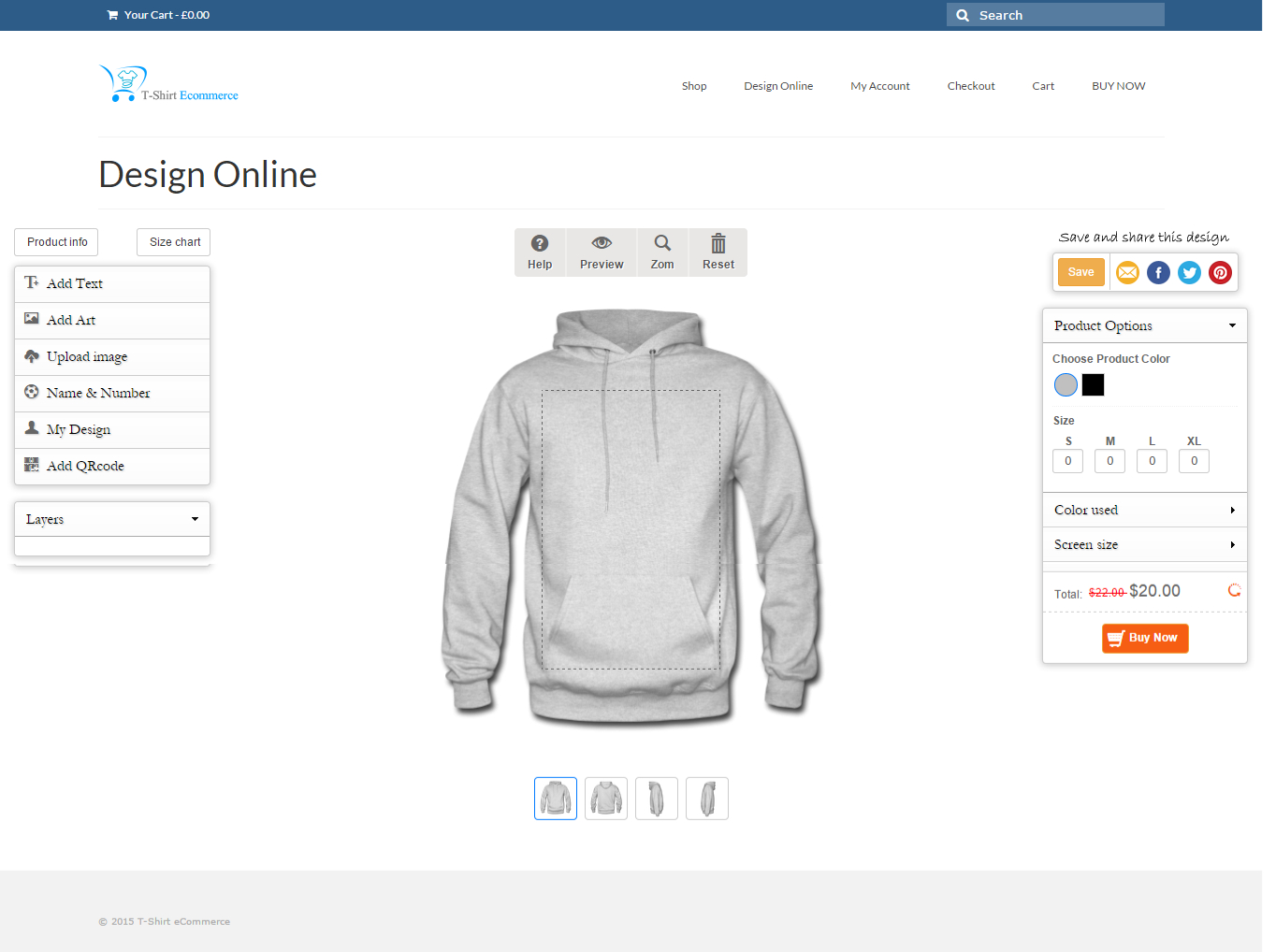Select Add QRcode option

(x=112, y=466)
